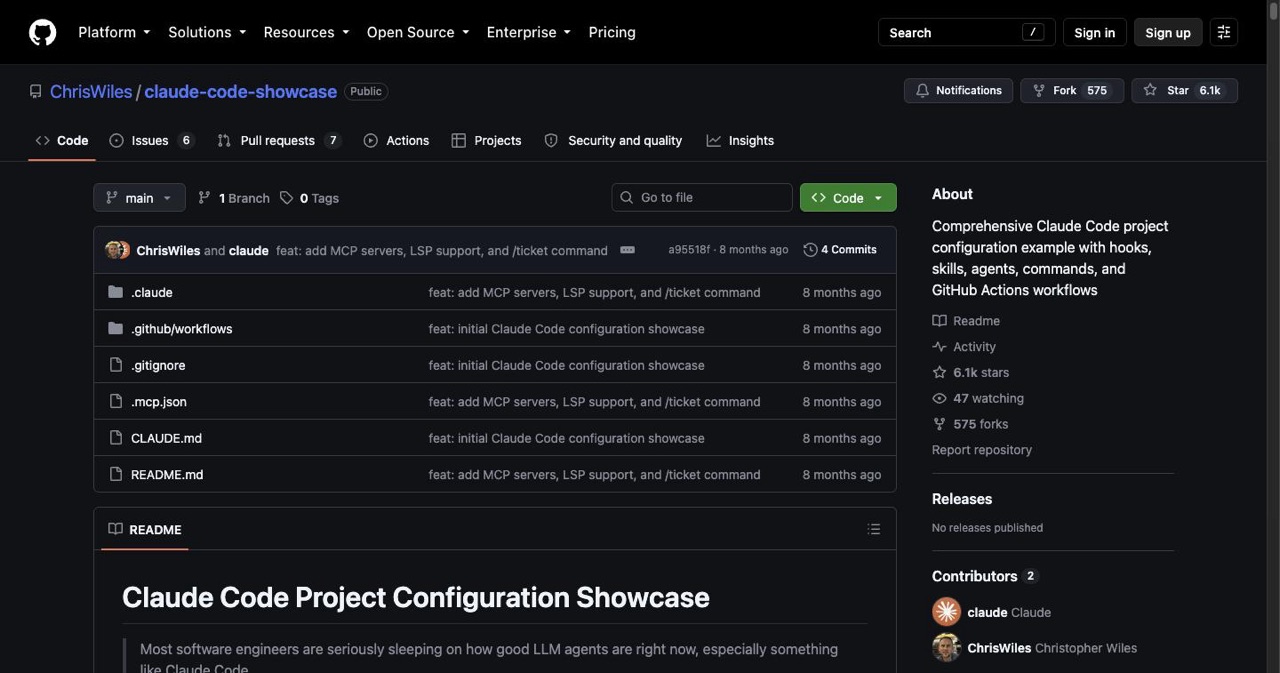Image resolution: width=1280 pixels, height=673 pixels.
Task: Open commit a95518f
Action: (689, 250)
